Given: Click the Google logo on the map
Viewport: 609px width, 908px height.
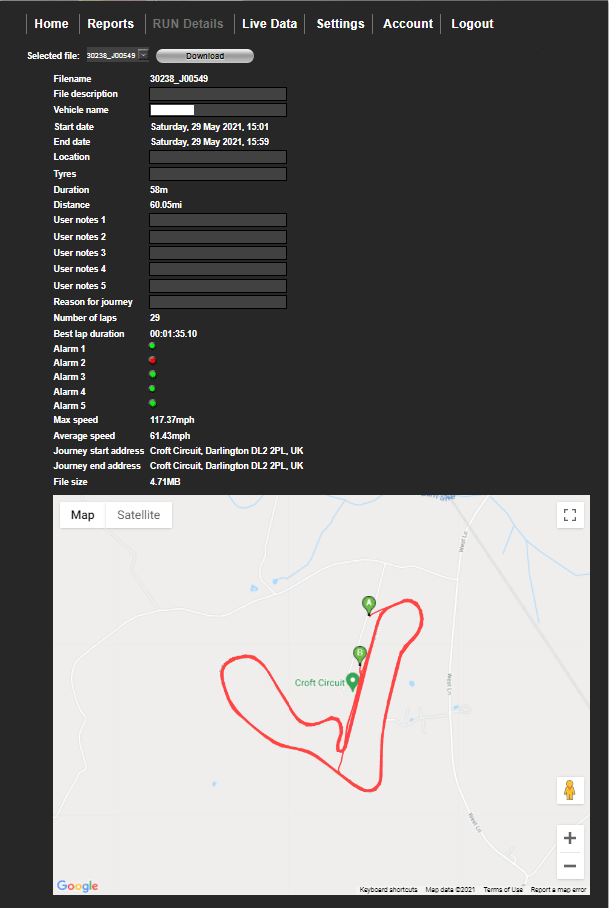Looking at the screenshot, I should coord(77,886).
